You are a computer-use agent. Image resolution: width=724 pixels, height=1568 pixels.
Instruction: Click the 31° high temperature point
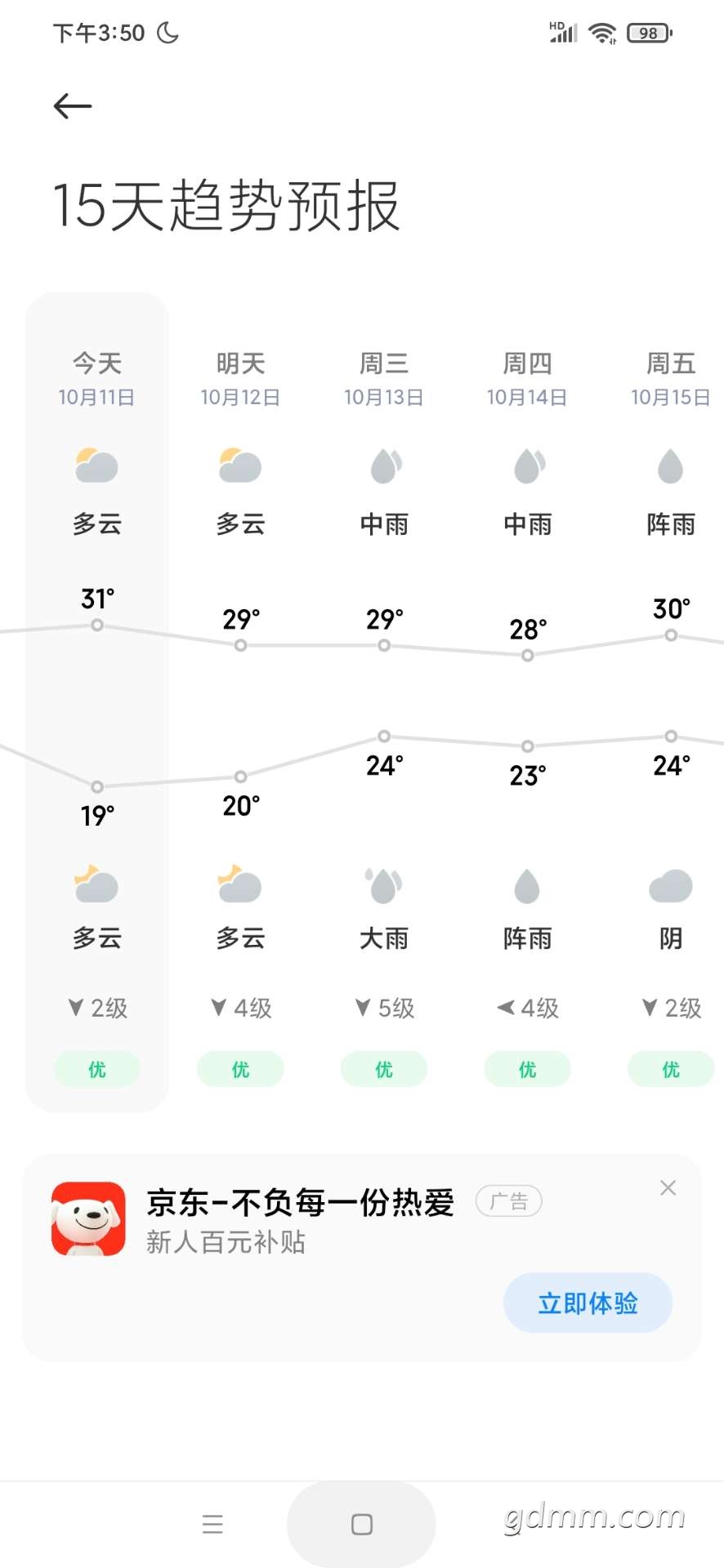pyautogui.click(x=97, y=625)
